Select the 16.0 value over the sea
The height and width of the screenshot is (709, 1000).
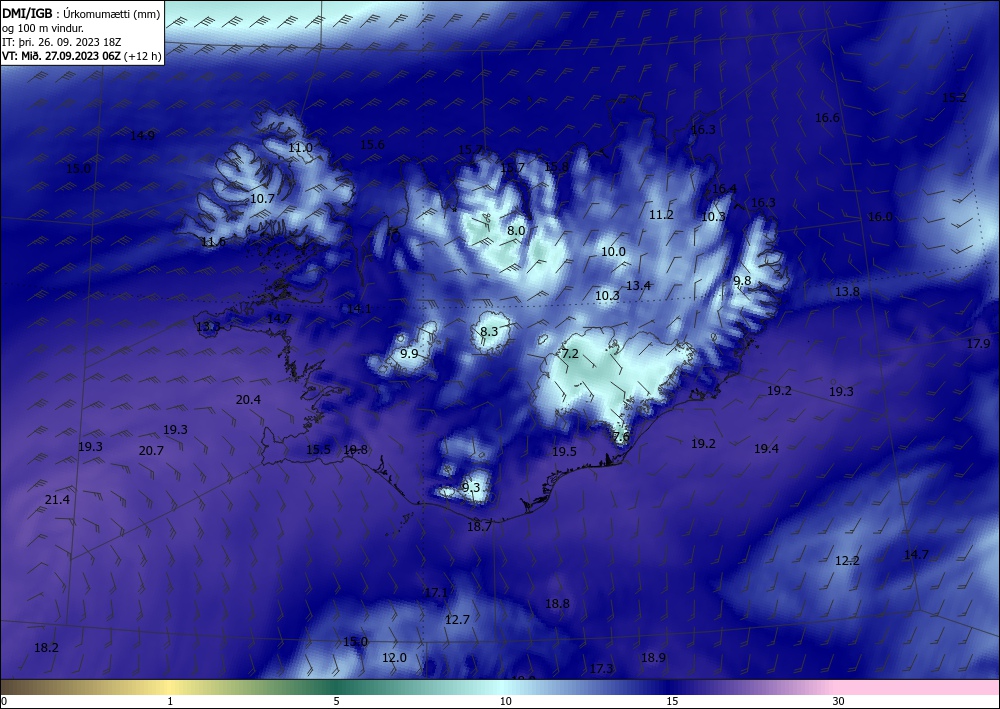(x=880, y=216)
